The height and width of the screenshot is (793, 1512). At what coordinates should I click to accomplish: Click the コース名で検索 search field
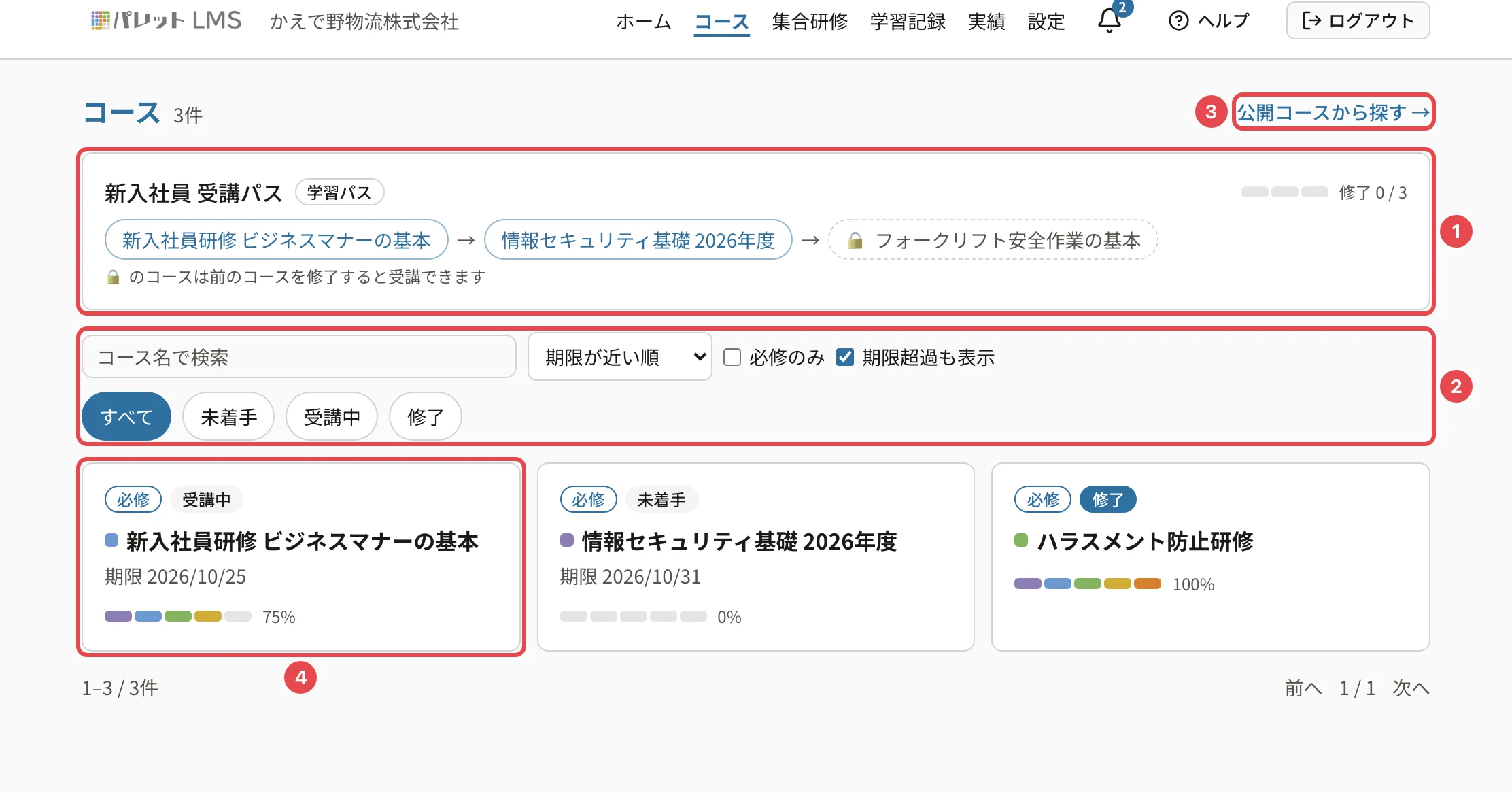pos(299,357)
